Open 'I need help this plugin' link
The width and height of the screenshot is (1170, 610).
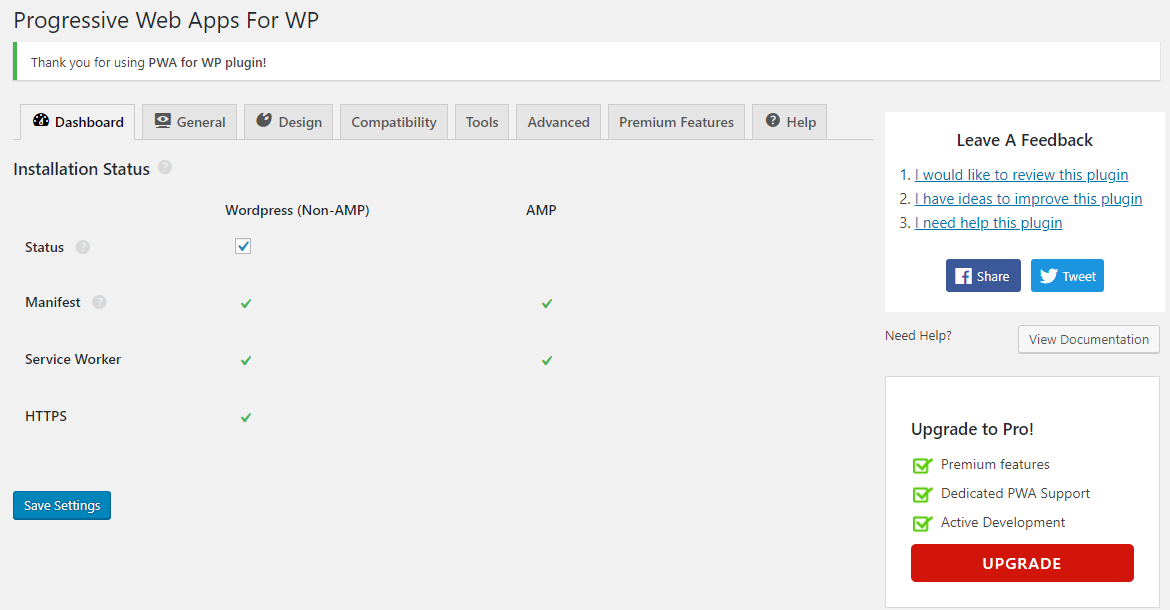click(x=989, y=222)
